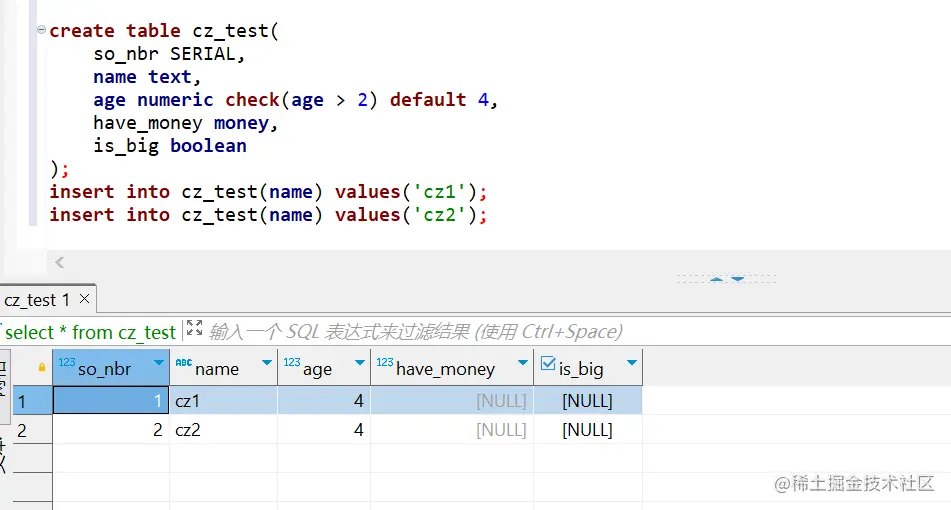Click the have_money column type icon

[384, 363]
